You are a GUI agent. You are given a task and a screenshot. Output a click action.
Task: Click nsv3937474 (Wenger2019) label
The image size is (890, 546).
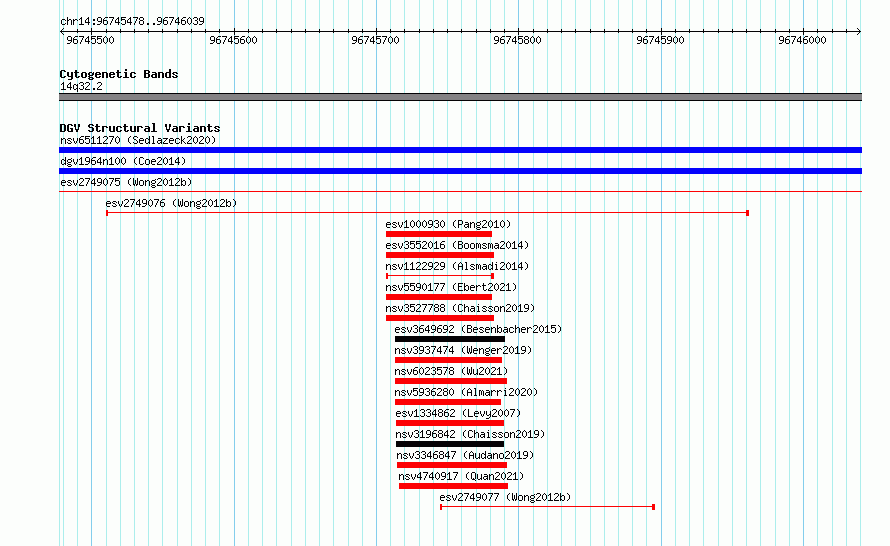(x=463, y=350)
